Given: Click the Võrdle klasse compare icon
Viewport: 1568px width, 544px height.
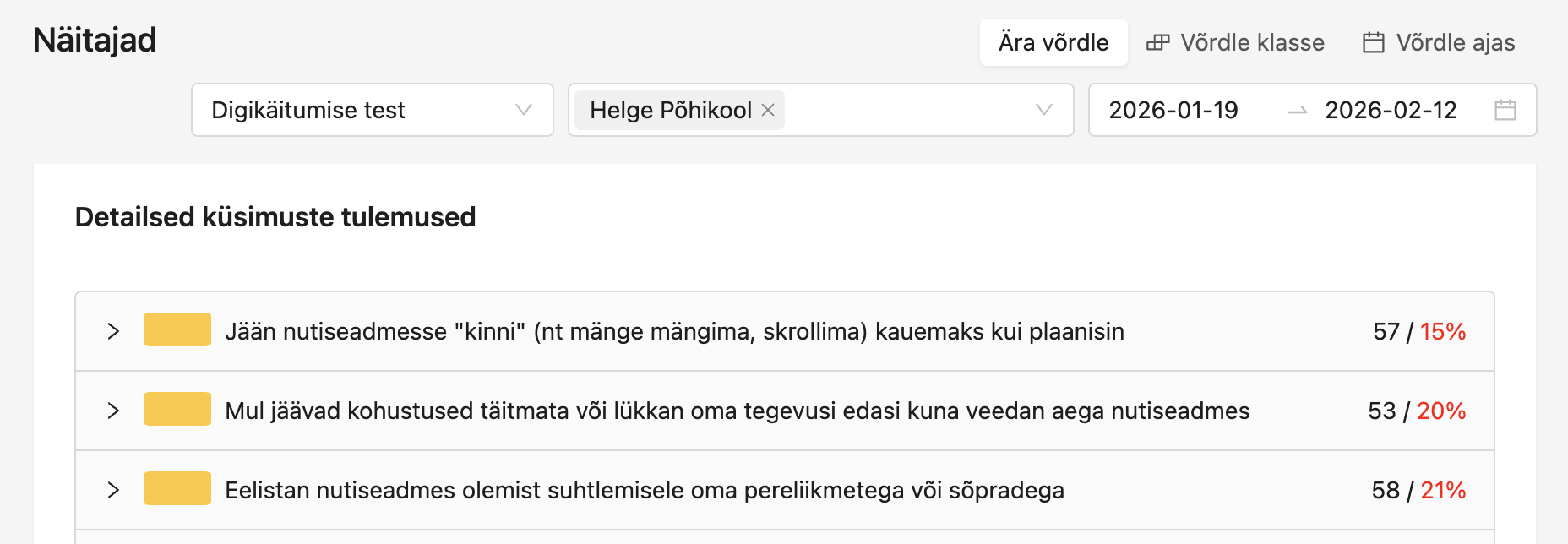Looking at the screenshot, I should [1157, 42].
